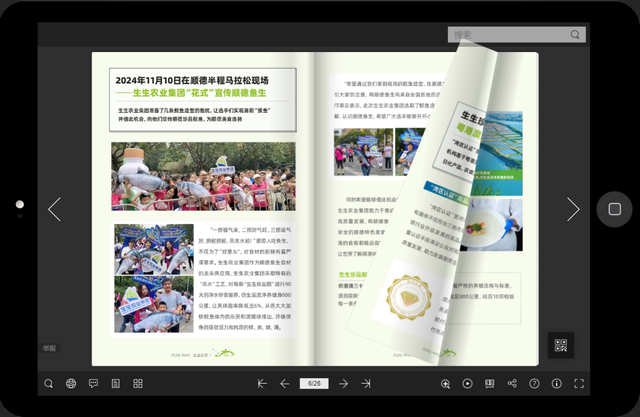Screen dimensions: 640x417
Task: Click the runners photo on right page
Action: 363,152
